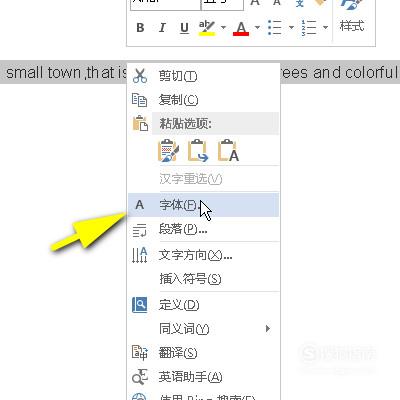
Task: Click the paragraph settings icon
Action: 140,230
